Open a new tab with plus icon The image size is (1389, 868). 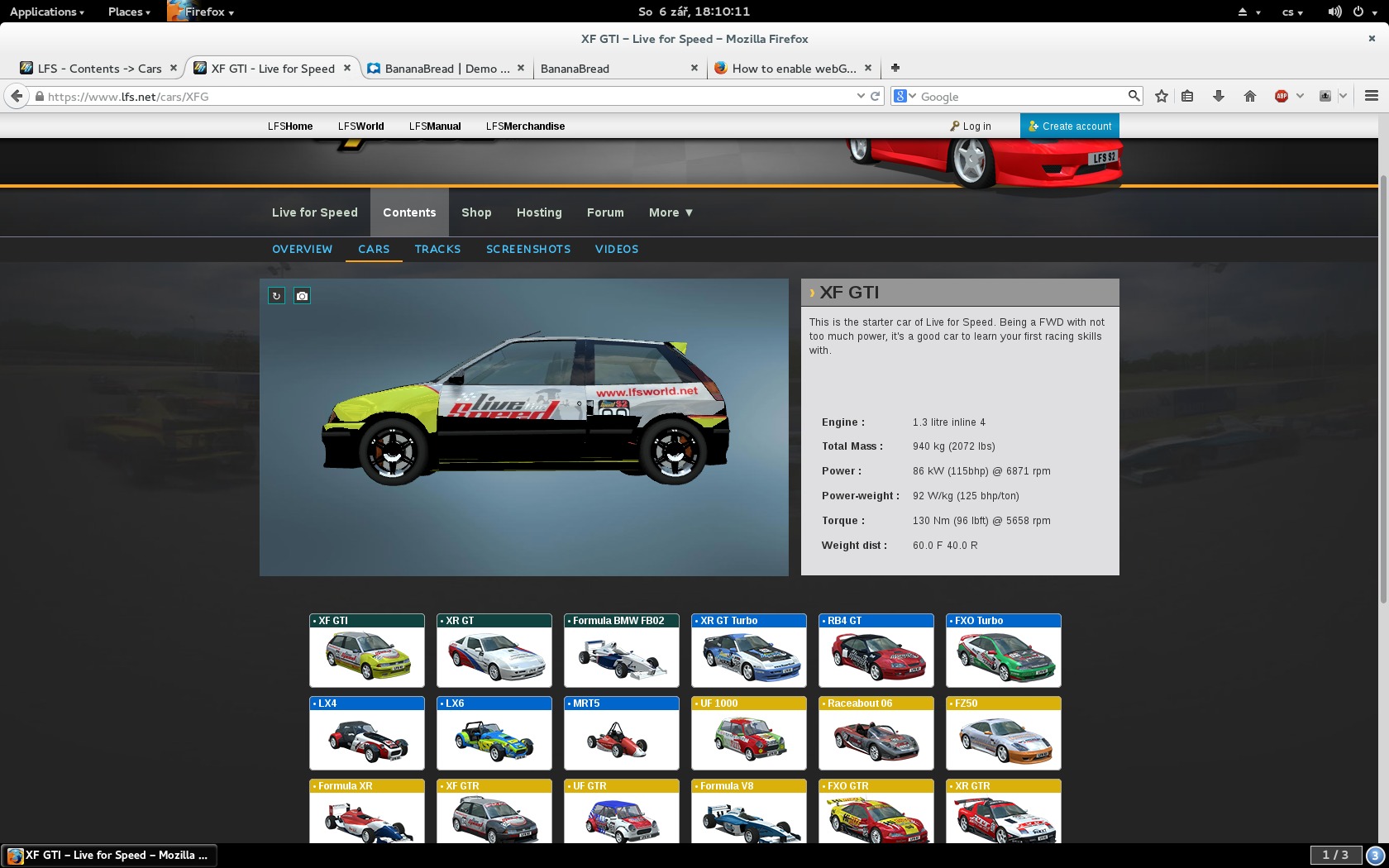click(895, 68)
